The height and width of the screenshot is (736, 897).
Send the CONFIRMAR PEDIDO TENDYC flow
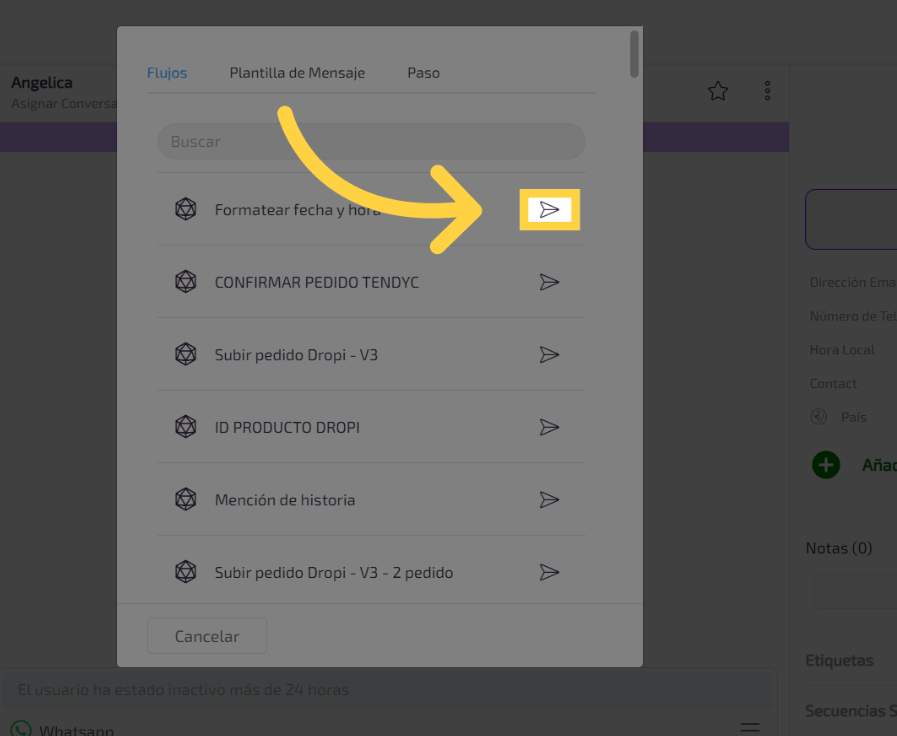click(549, 282)
